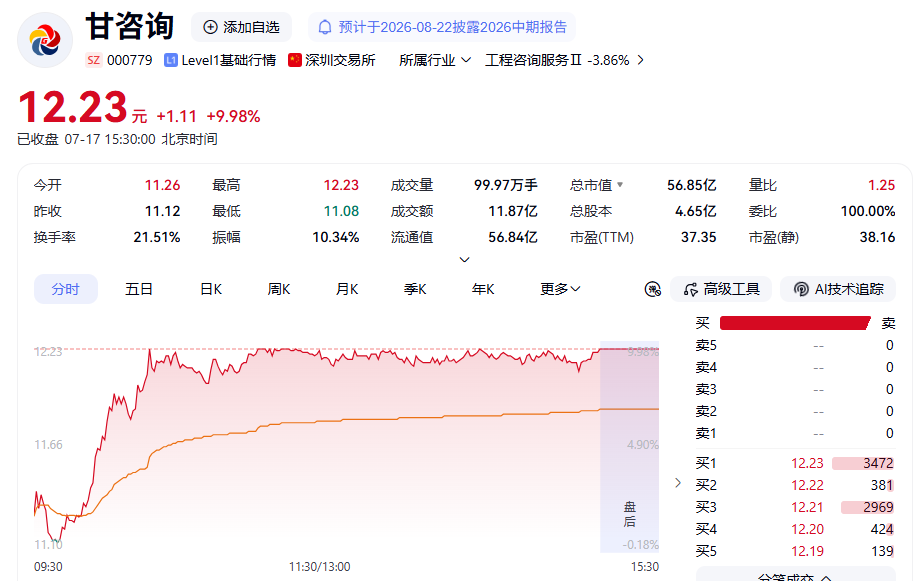Switch to the 年K tab

(x=483, y=289)
